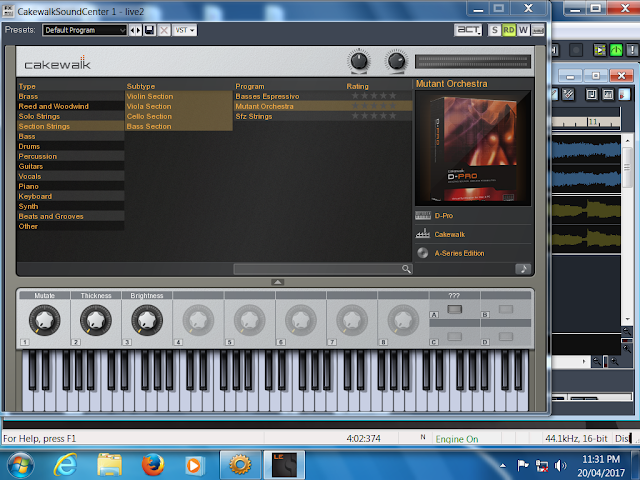Save the current preset with floppy icon

149,30
